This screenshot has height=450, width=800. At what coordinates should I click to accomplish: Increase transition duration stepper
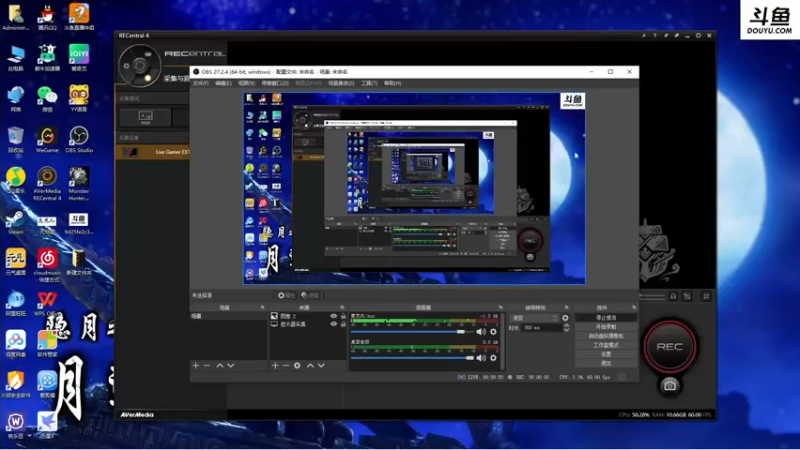566,326
